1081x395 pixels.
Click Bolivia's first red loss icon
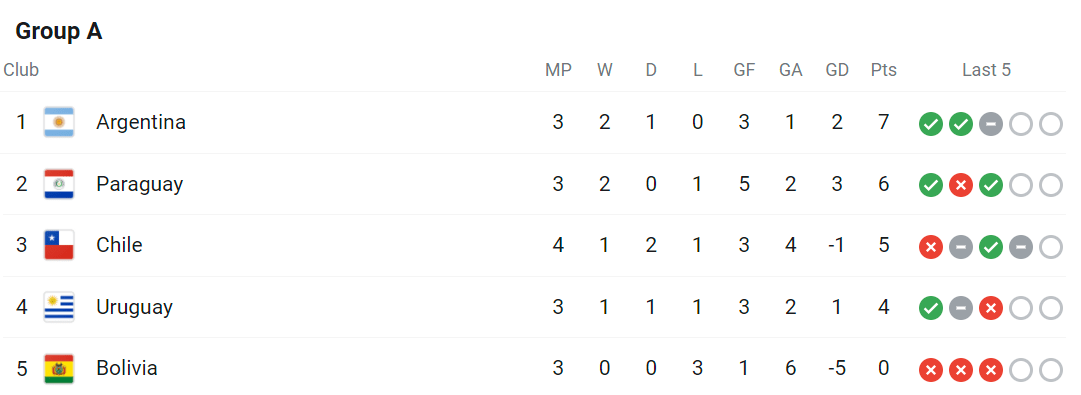(931, 370)
